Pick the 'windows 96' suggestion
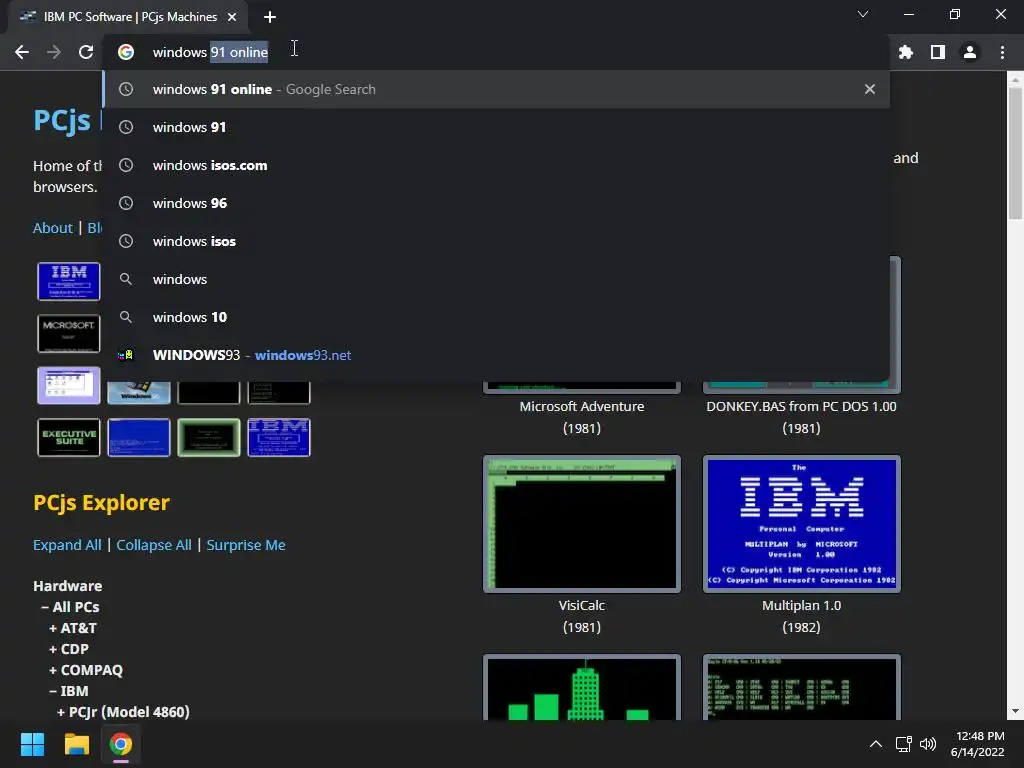Viewport: 1024px width, 768px height. pyautogui.click(x=496, y=203)
